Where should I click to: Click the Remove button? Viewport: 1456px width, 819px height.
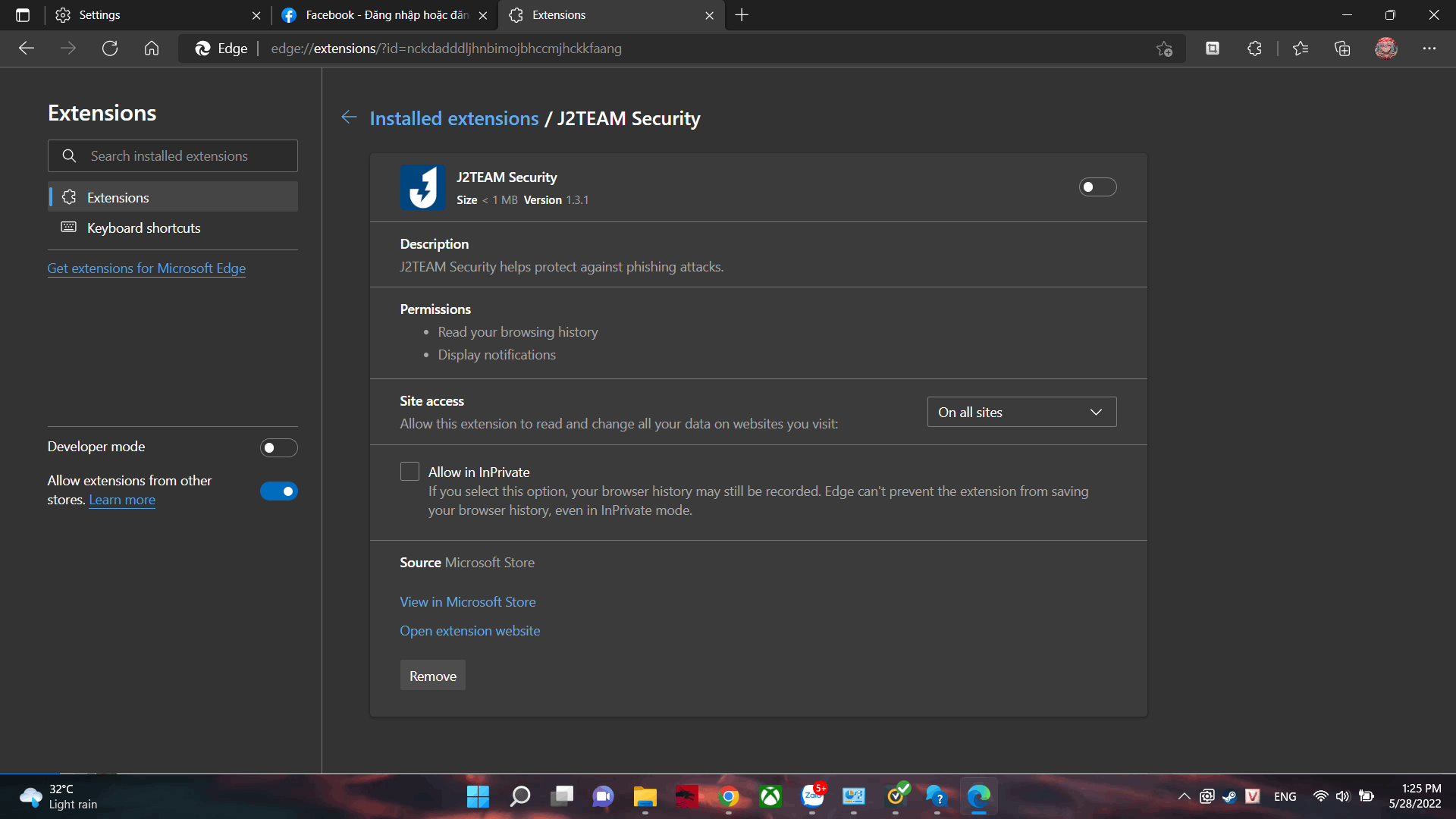coord(432,676)
